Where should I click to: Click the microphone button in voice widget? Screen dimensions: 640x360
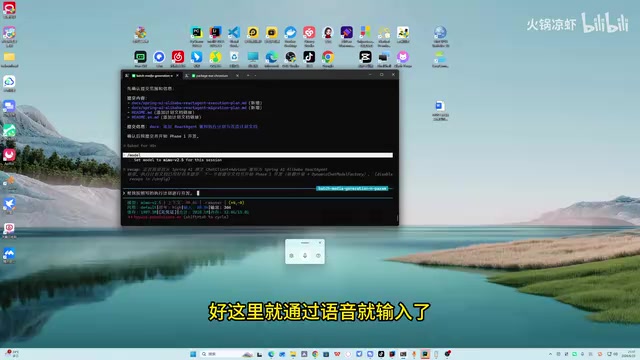click(x=304, y=256)
